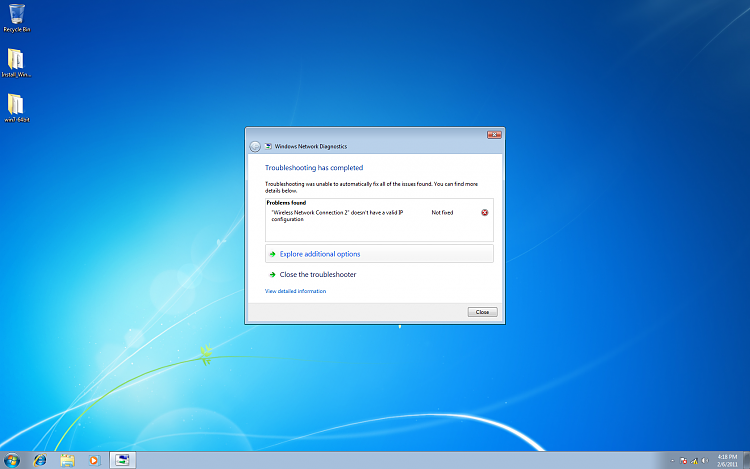Click Windows Network Diagnostics title icon

(268, 146)
